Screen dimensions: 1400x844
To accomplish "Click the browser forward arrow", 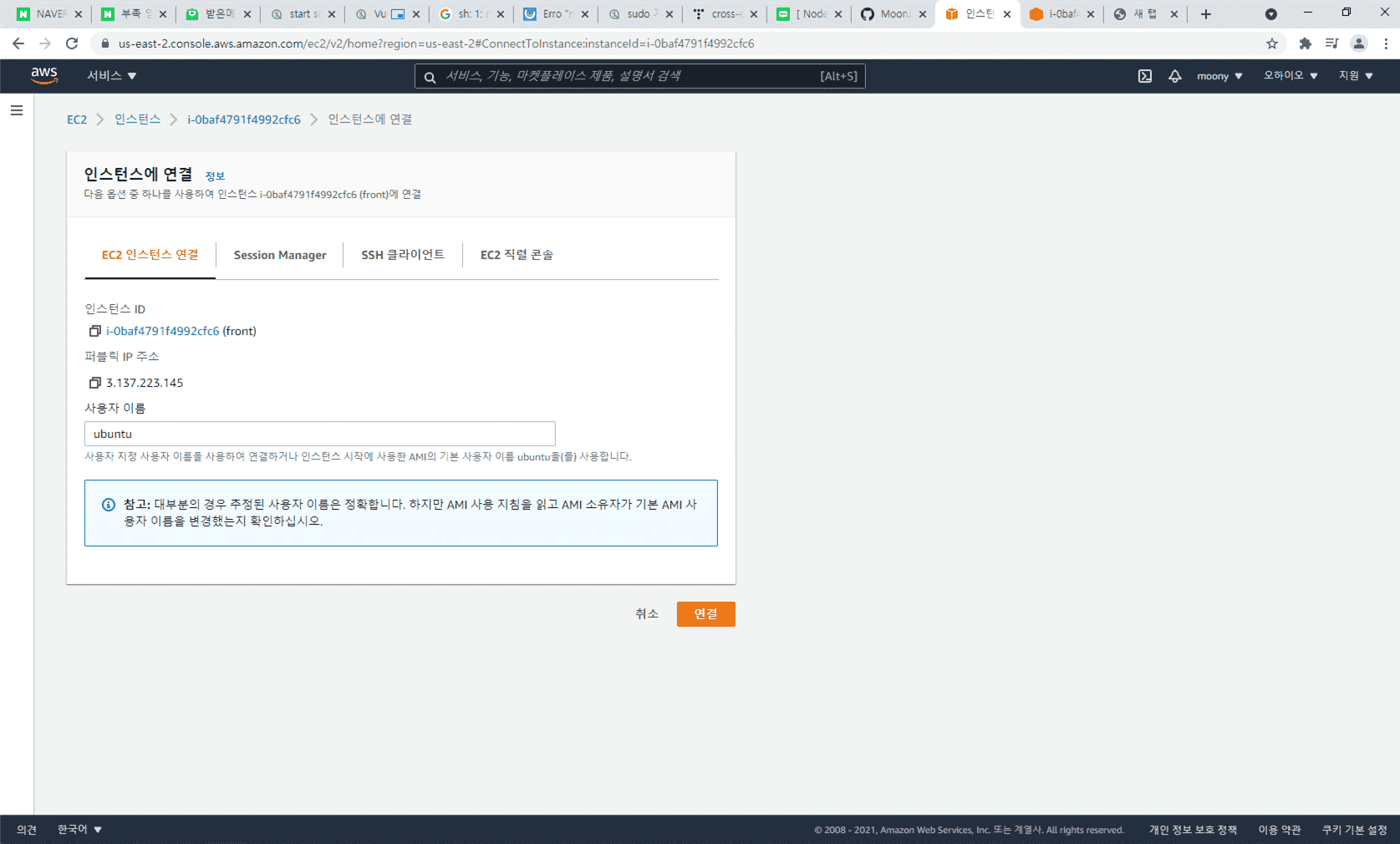I will (45, 43).
